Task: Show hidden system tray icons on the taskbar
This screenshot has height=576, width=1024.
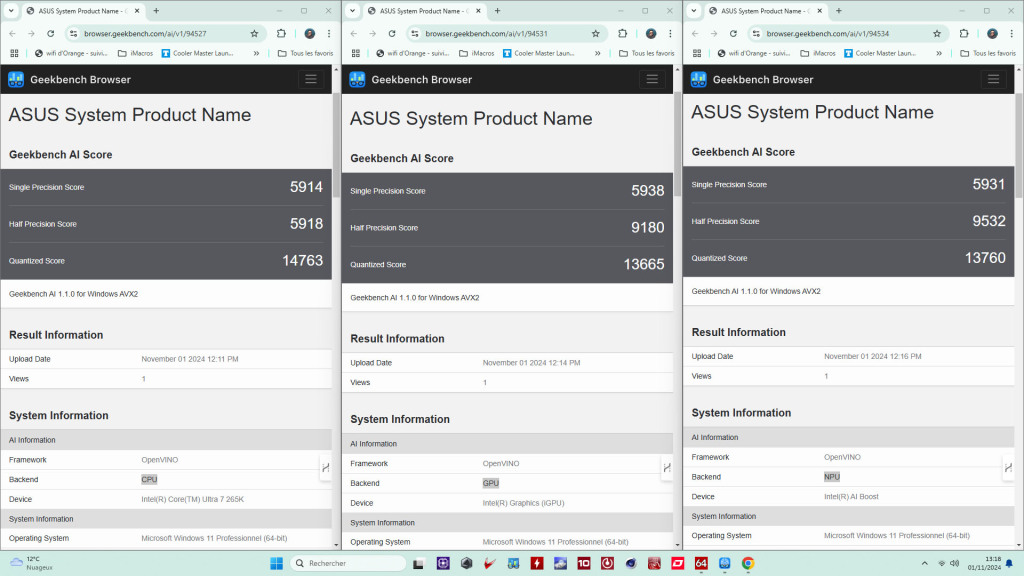Action: tap(925, 563)
